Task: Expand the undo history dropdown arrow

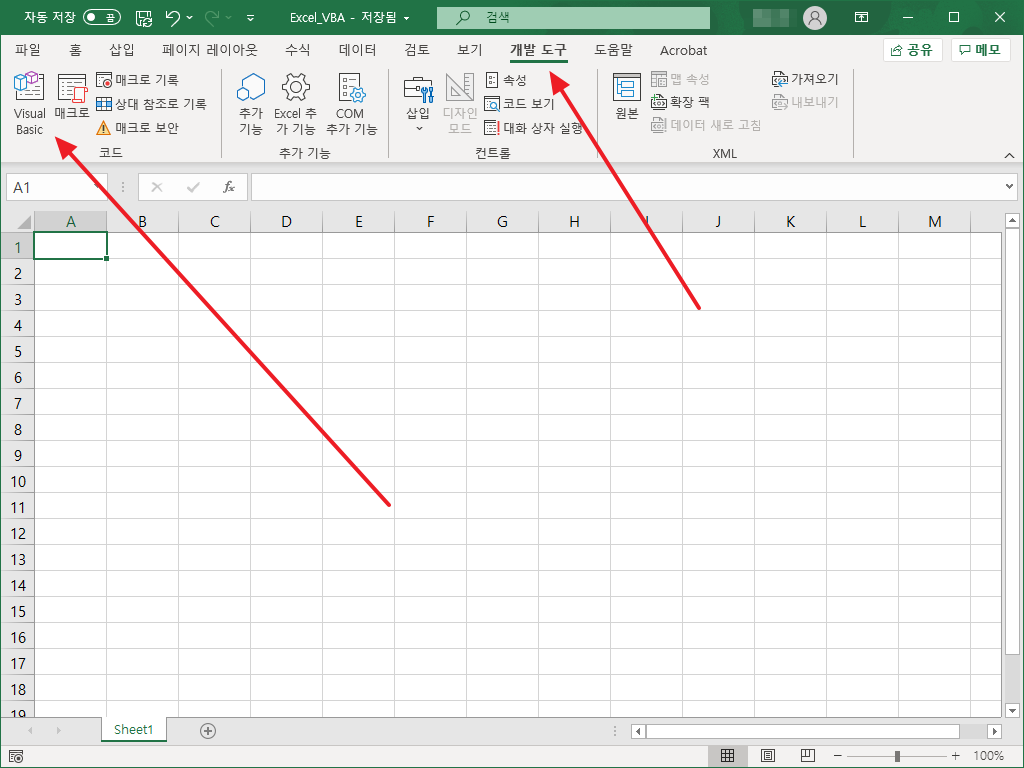Action: (x=190, y=18)
